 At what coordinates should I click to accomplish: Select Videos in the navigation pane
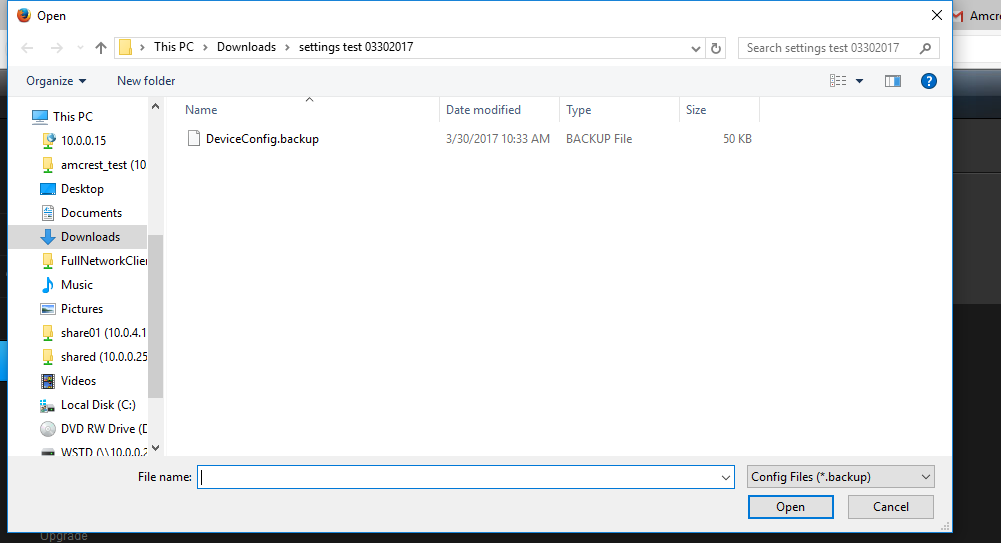tap(79, 381)
